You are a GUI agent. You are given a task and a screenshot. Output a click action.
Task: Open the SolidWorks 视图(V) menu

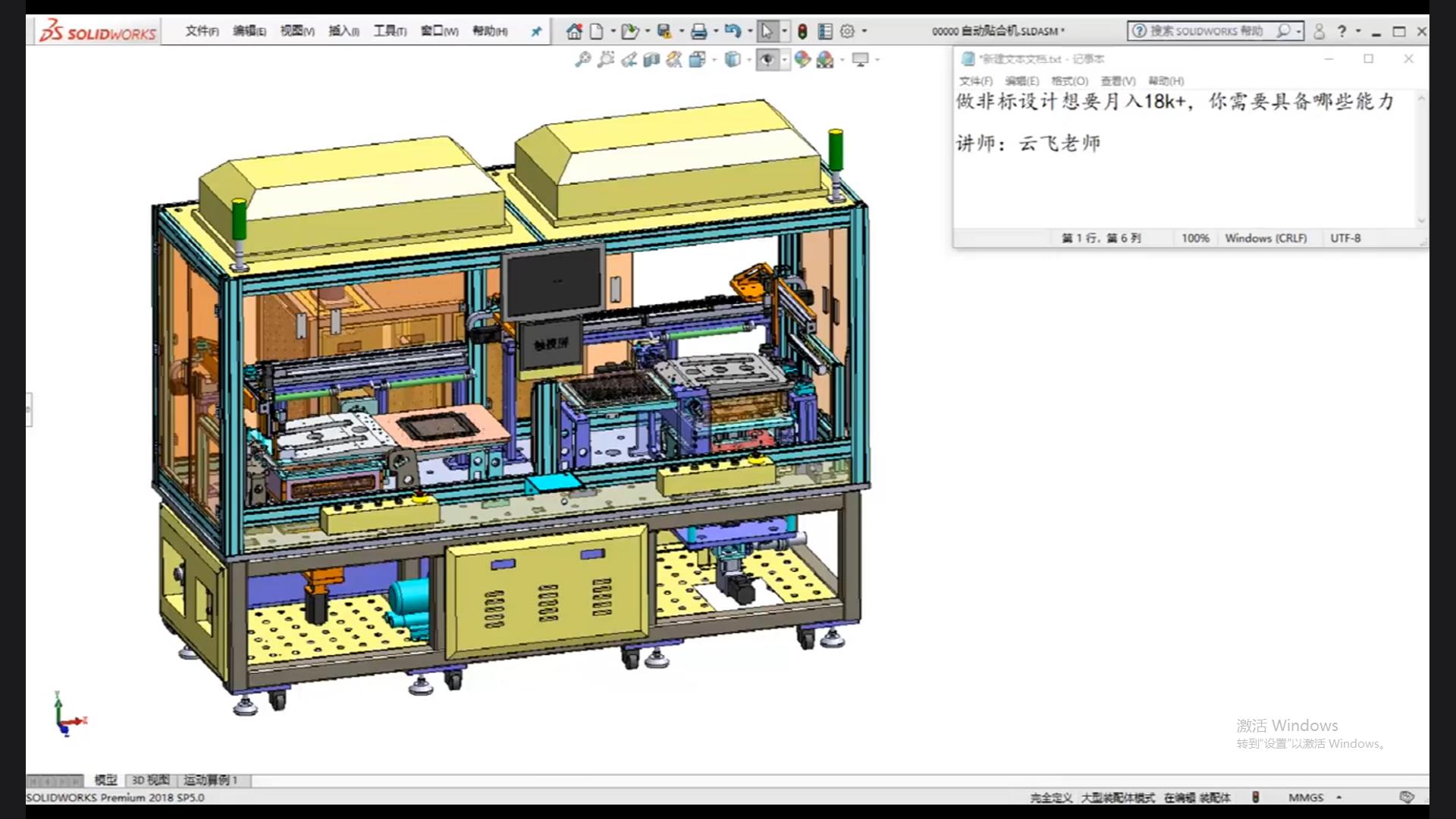297,31
